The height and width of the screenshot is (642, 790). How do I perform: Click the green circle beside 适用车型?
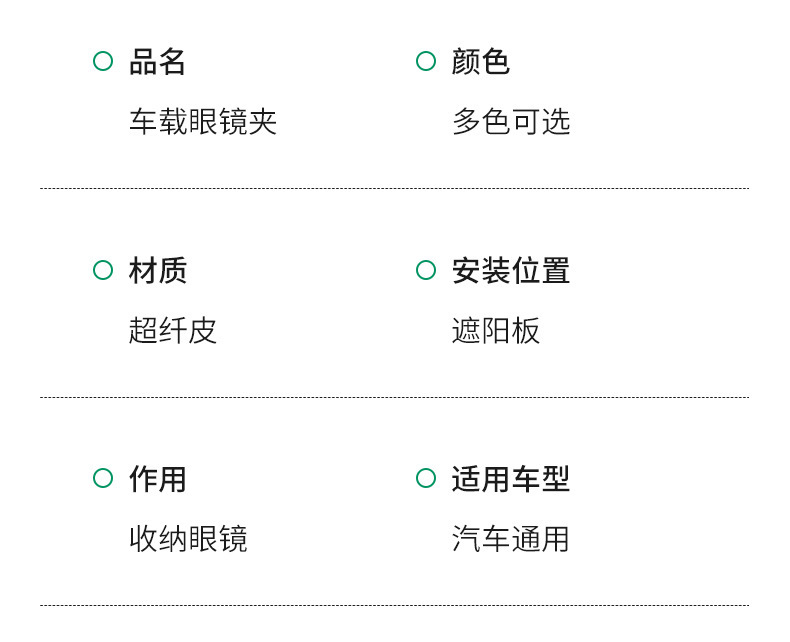(x=426, y=478)
